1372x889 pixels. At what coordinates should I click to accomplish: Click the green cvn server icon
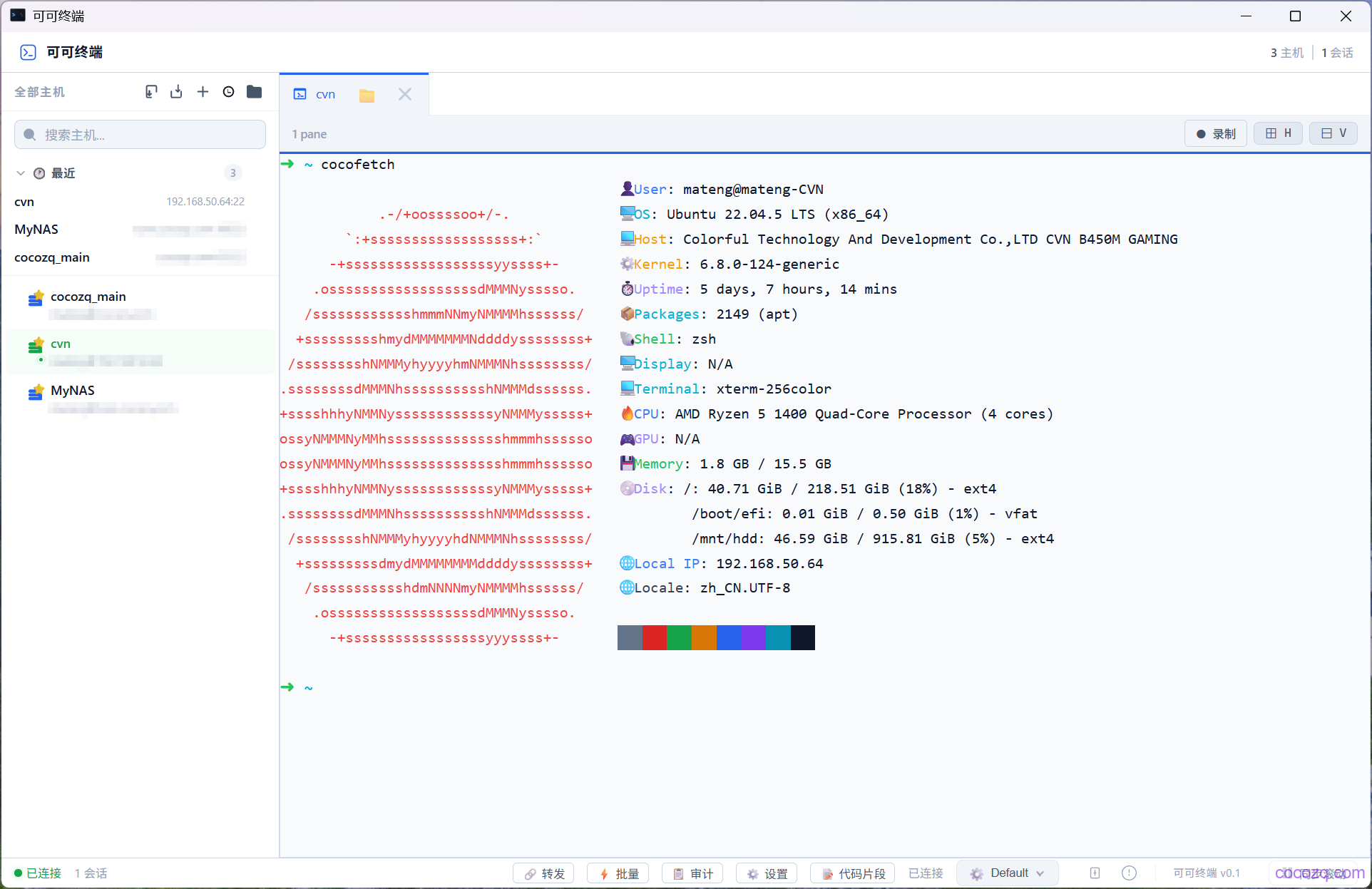point(36,345)
